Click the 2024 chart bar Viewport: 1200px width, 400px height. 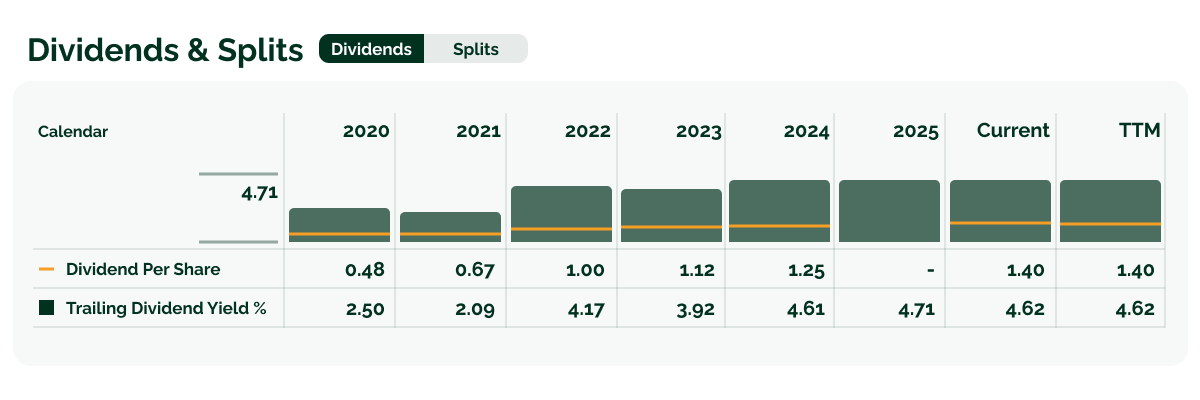pyautogui.click(x=779, y=210)
